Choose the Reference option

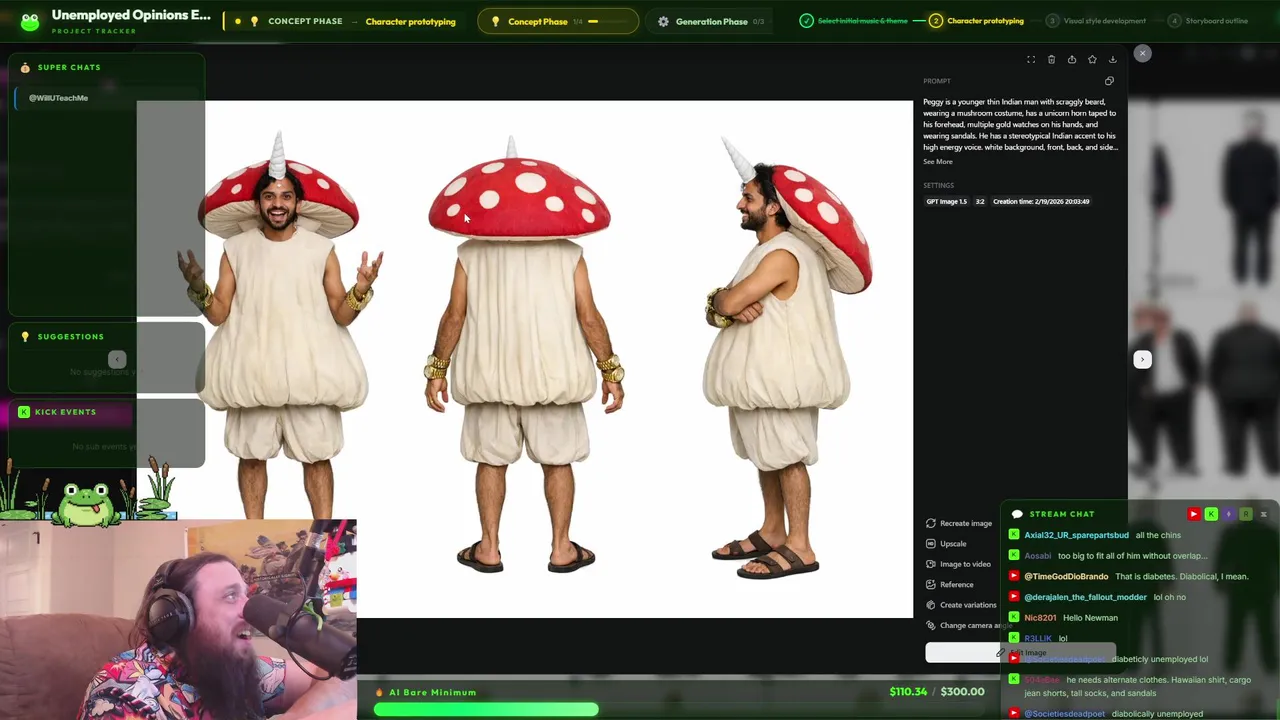click(x=950, y=585)
